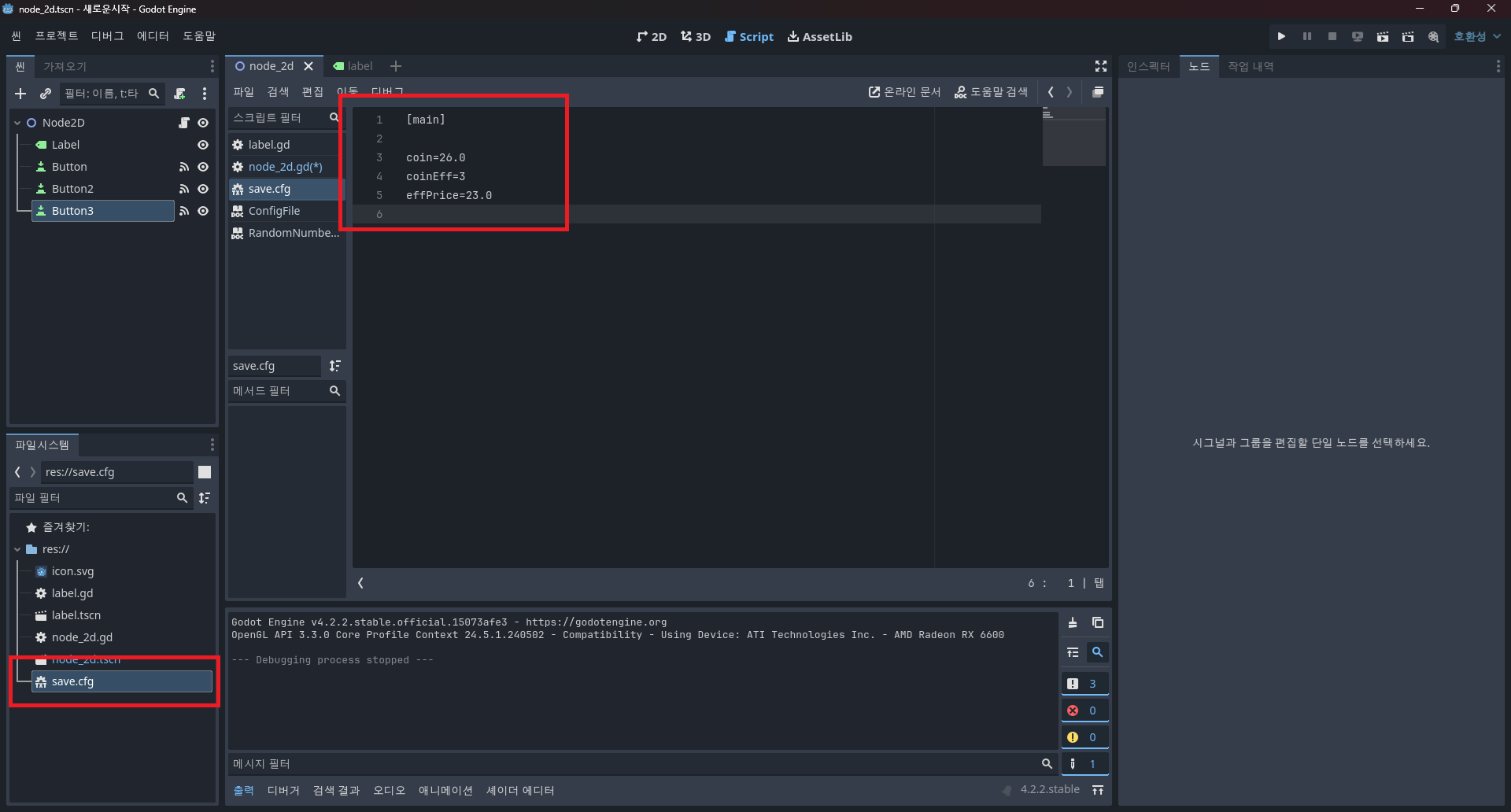Toggle error messages filter
1511x812 pixels.
tap(1084, 710)
